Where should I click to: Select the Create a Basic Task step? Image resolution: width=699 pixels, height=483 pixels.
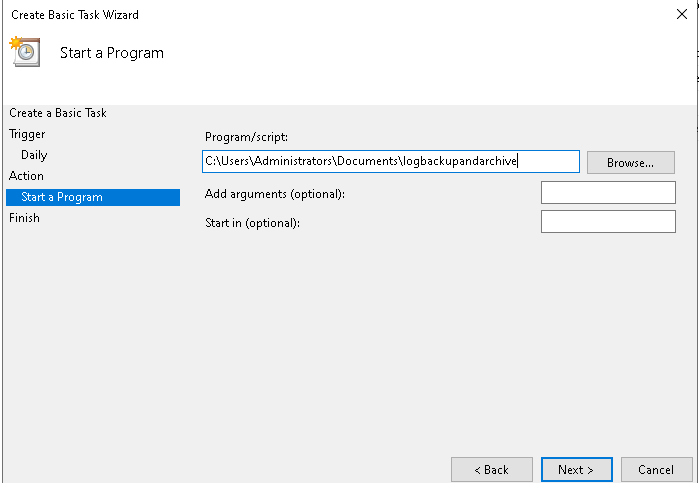tap(58, 113)
